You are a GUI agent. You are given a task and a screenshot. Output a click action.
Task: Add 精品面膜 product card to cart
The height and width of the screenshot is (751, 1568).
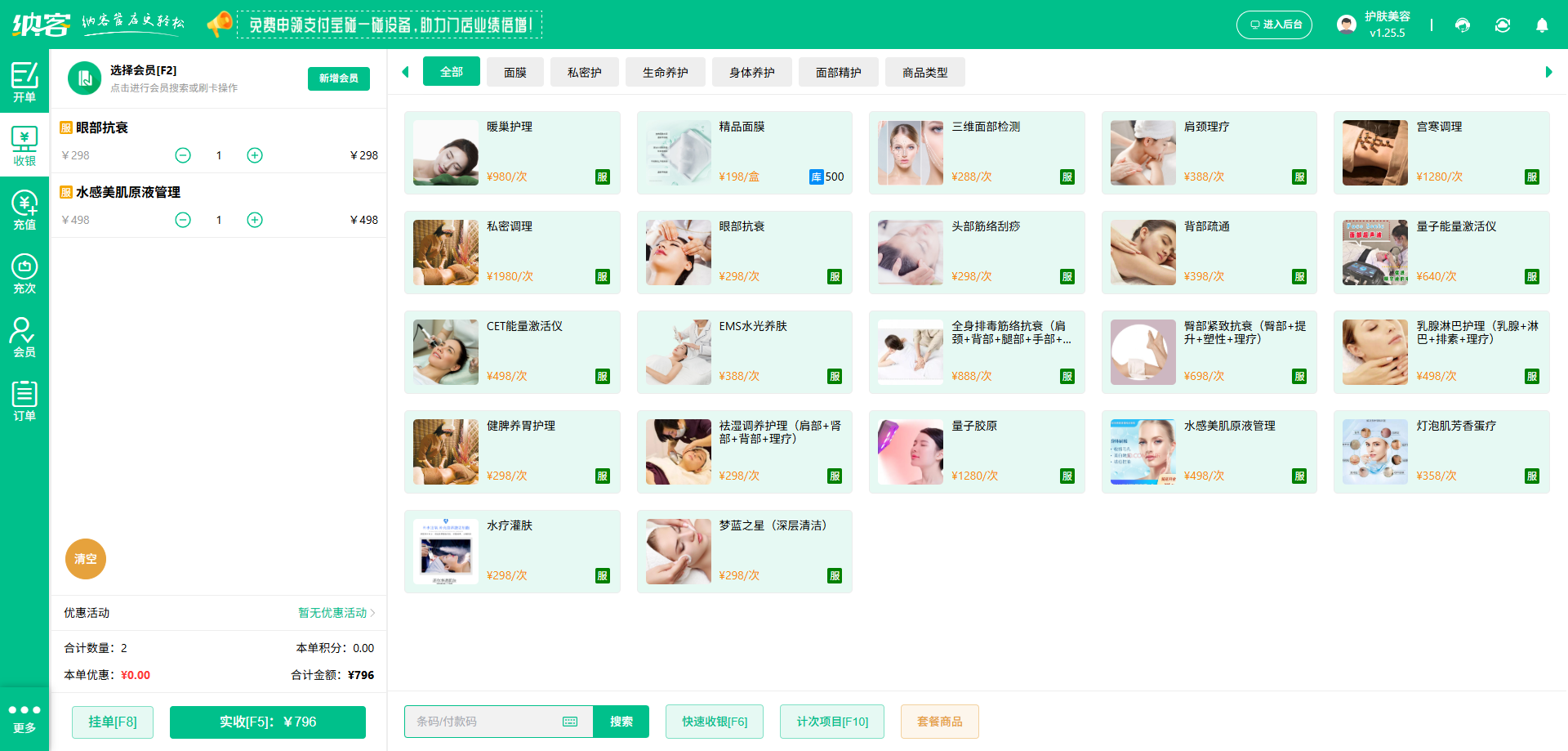pyautogui.click(x=745, y=153)
